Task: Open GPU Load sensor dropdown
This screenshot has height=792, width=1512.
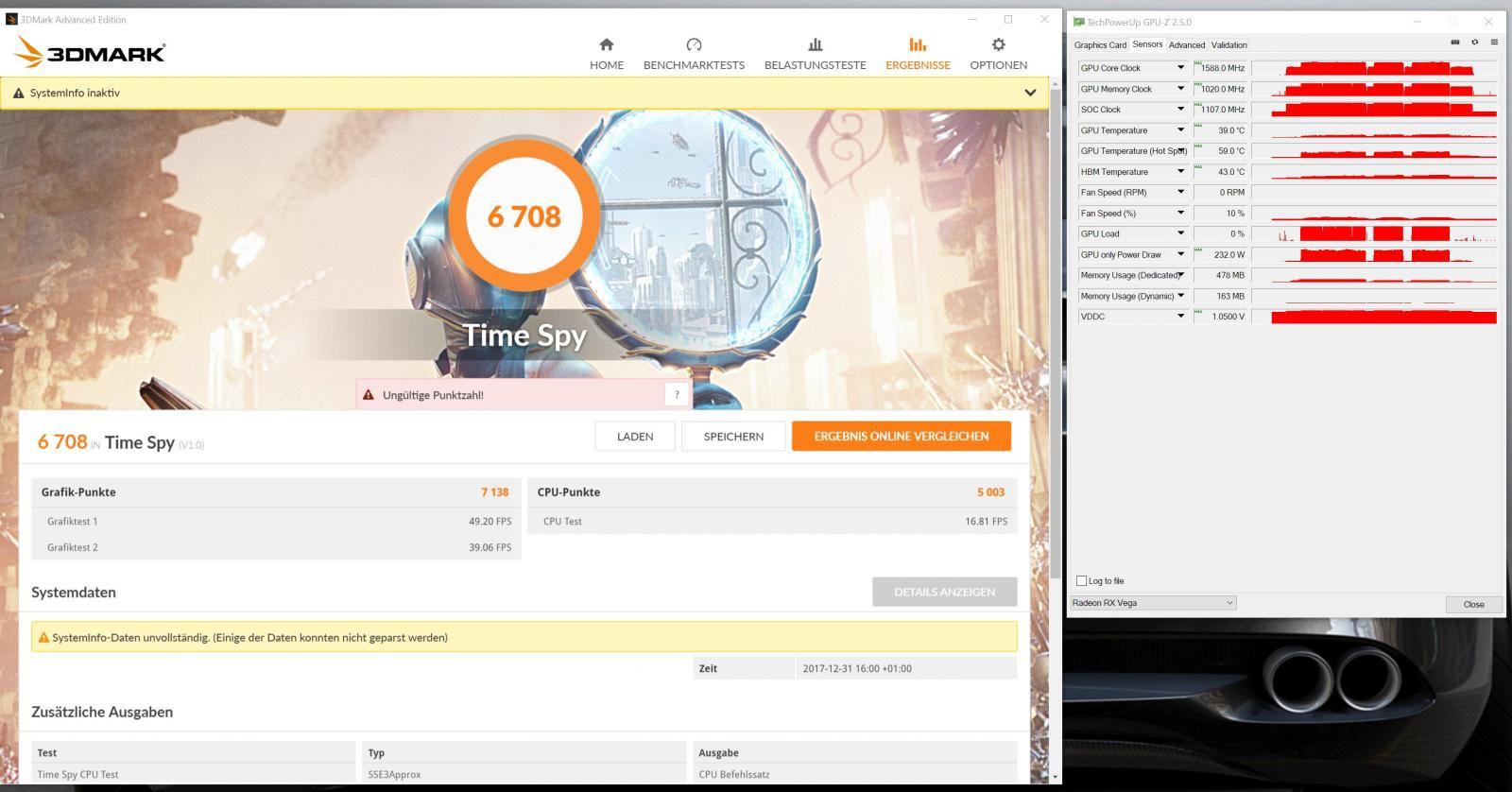Action: tap(1180, 233)
